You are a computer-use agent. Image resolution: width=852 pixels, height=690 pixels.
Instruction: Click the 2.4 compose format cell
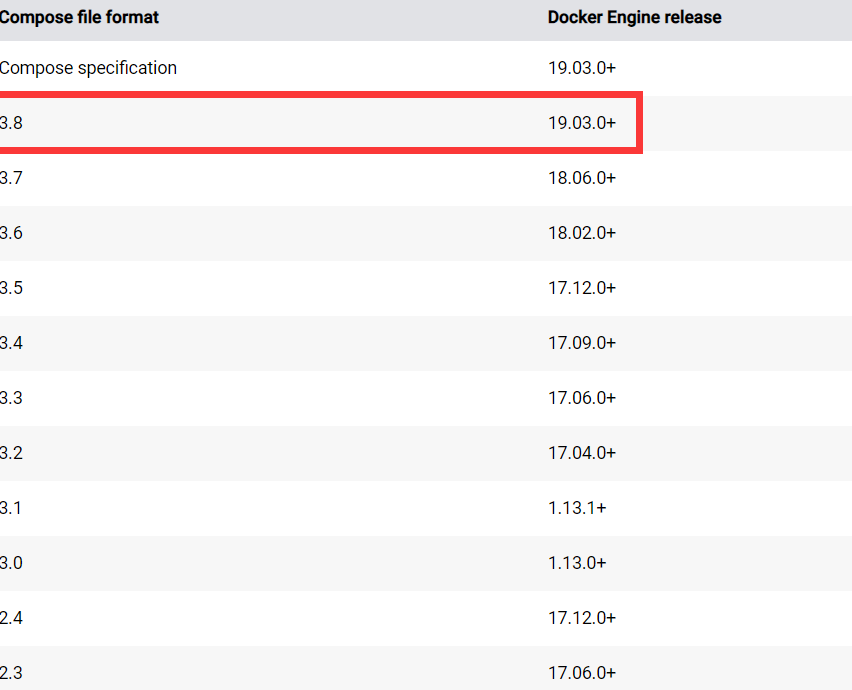(x=11, y=618)
